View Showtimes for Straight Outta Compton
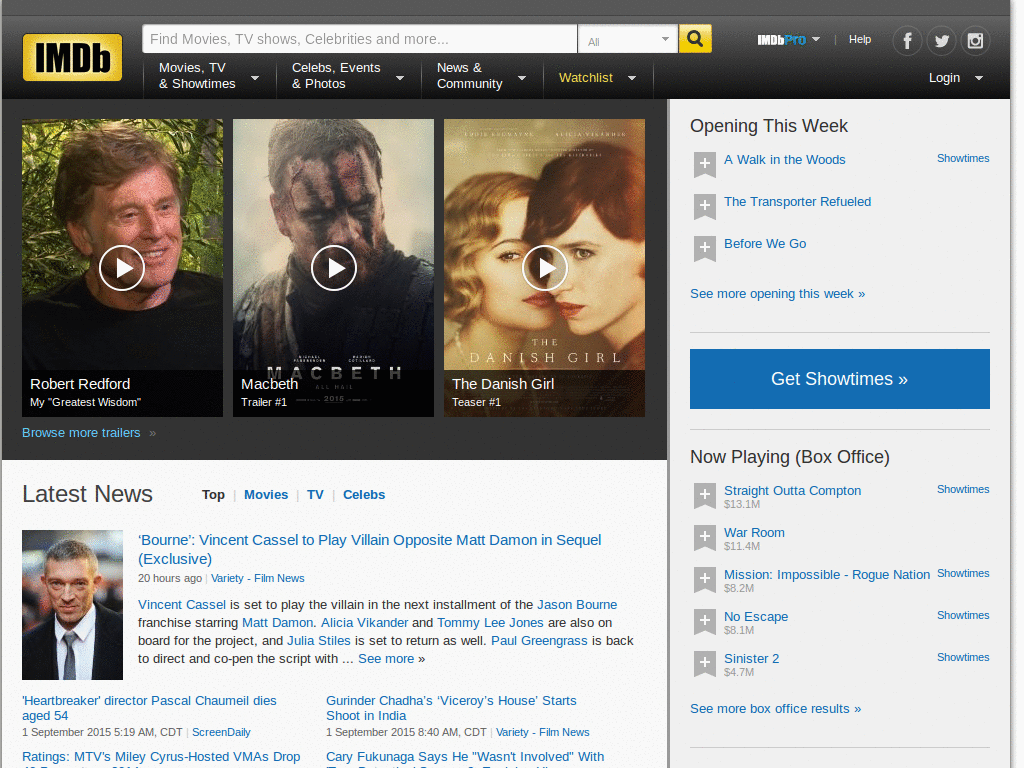 [x=963, y=490]
